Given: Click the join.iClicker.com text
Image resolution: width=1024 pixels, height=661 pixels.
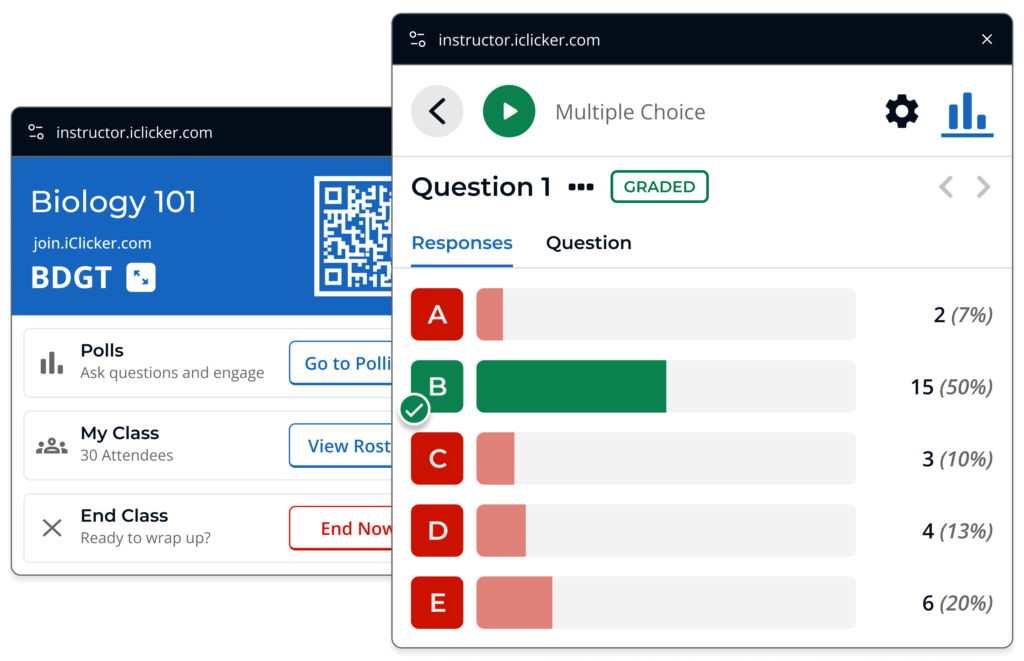Looking at the screenshot, I should [92, 243].
